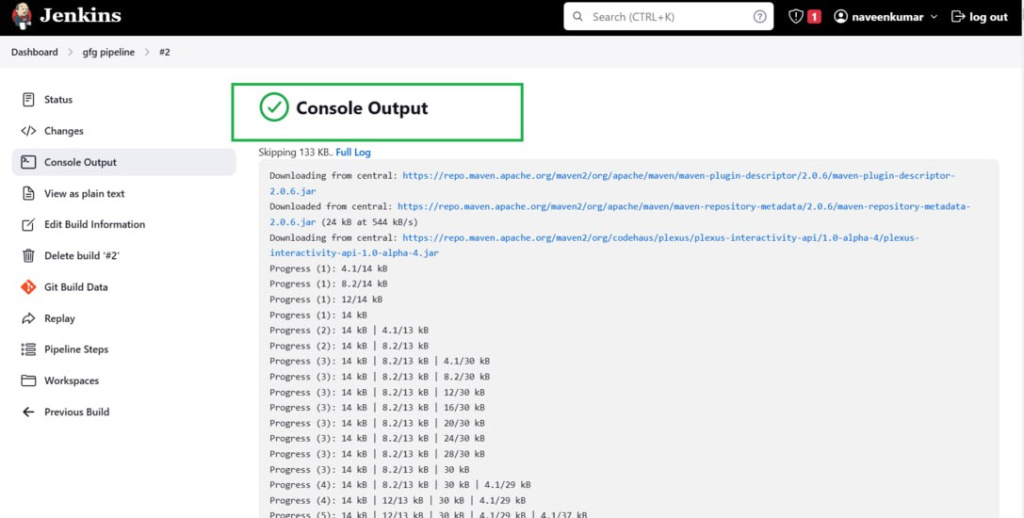The width and height of the screenshot is (1024, 518).
Task: Click the Workspaces folder icon
Action: pyautogui.click(x=28, y=381)
